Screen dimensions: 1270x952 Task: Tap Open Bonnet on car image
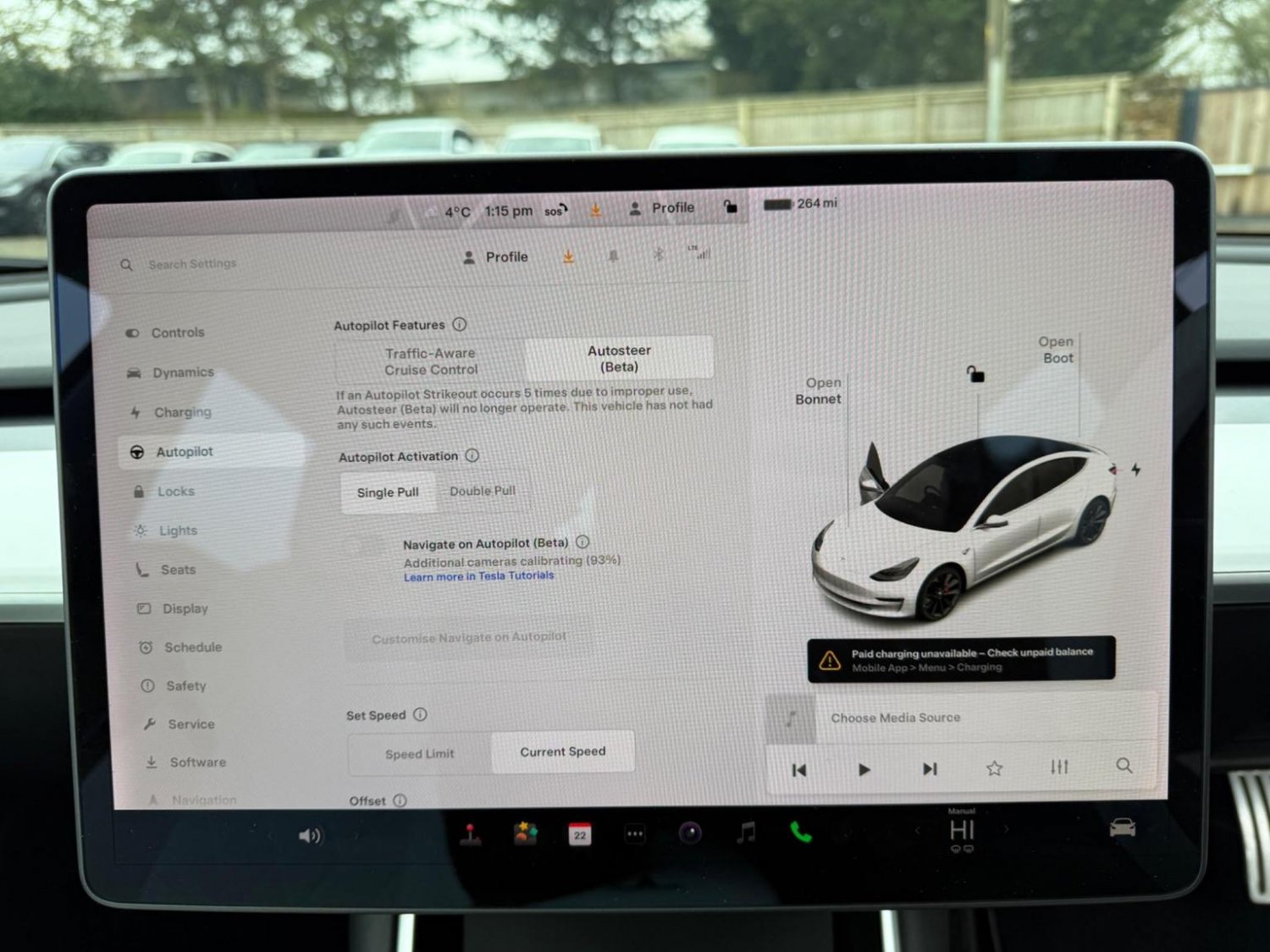(x=819, y=391)
